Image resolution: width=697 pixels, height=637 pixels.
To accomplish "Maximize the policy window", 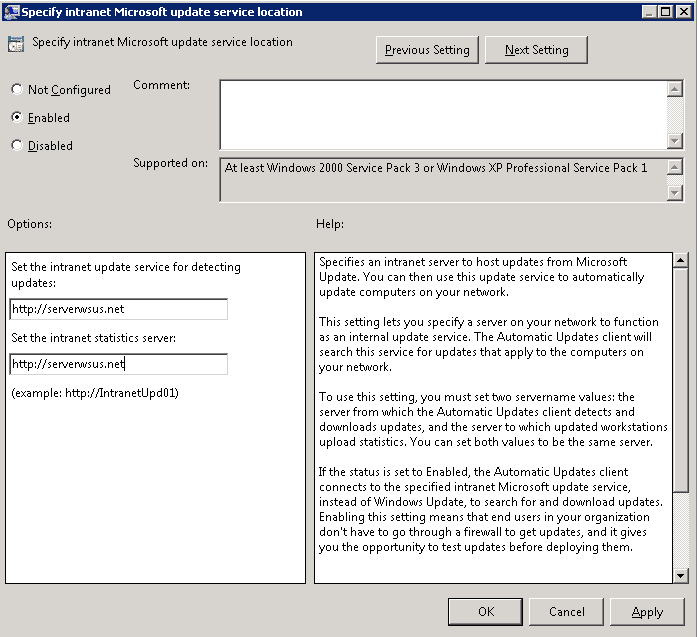I will coord(665,12).
